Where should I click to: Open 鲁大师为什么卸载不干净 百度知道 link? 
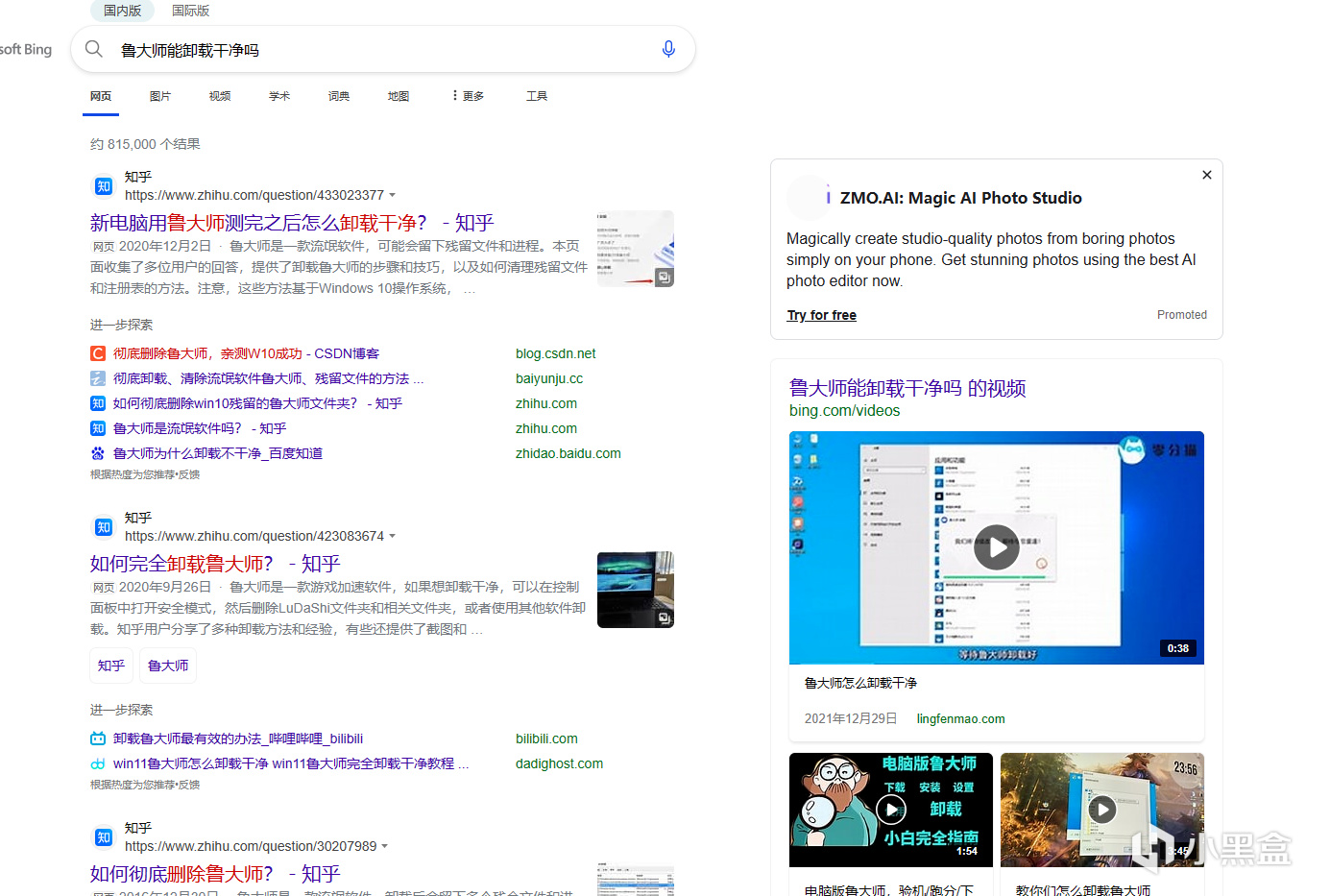(x=218, y=453)
